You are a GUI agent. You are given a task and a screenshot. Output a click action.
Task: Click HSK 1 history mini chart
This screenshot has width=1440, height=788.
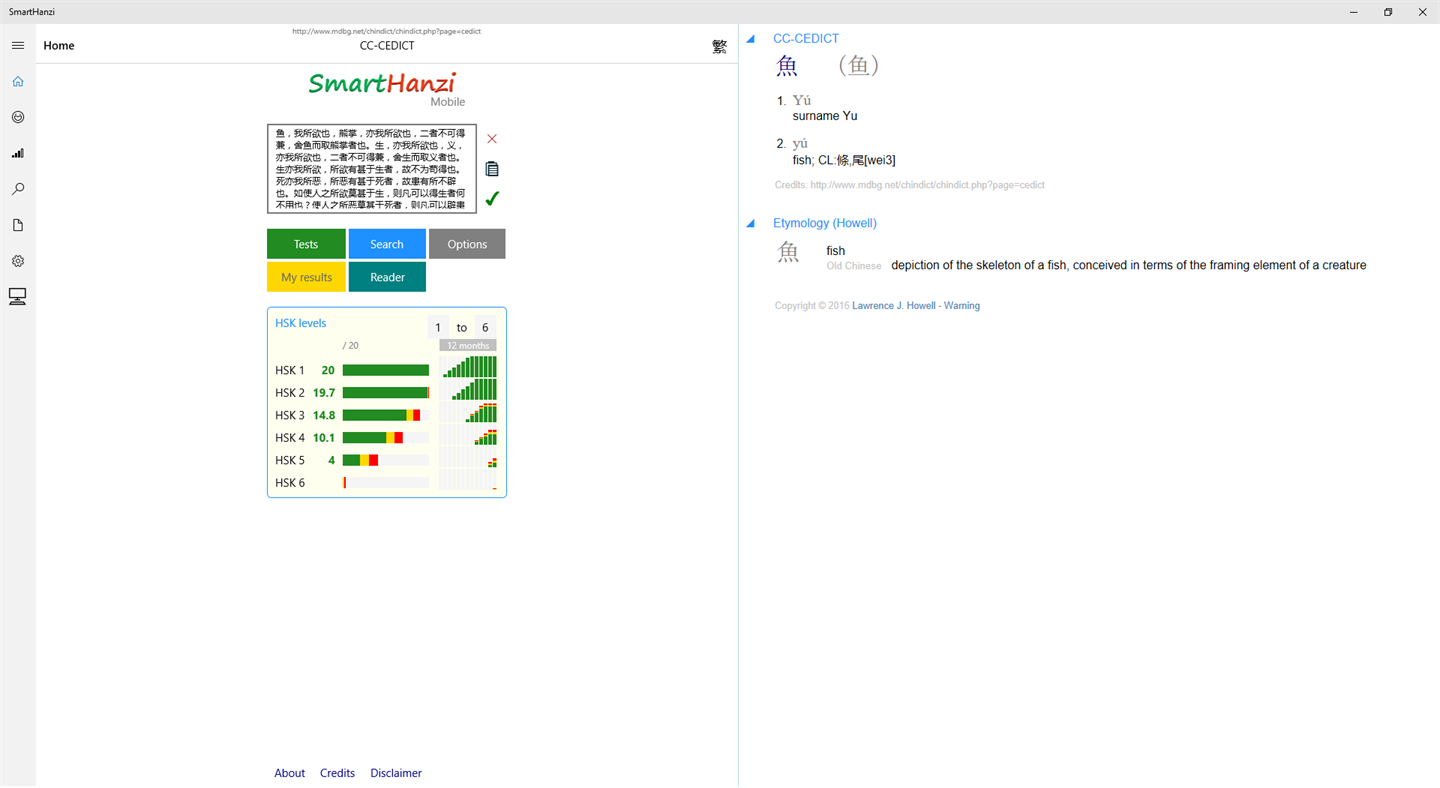point(468,367)
